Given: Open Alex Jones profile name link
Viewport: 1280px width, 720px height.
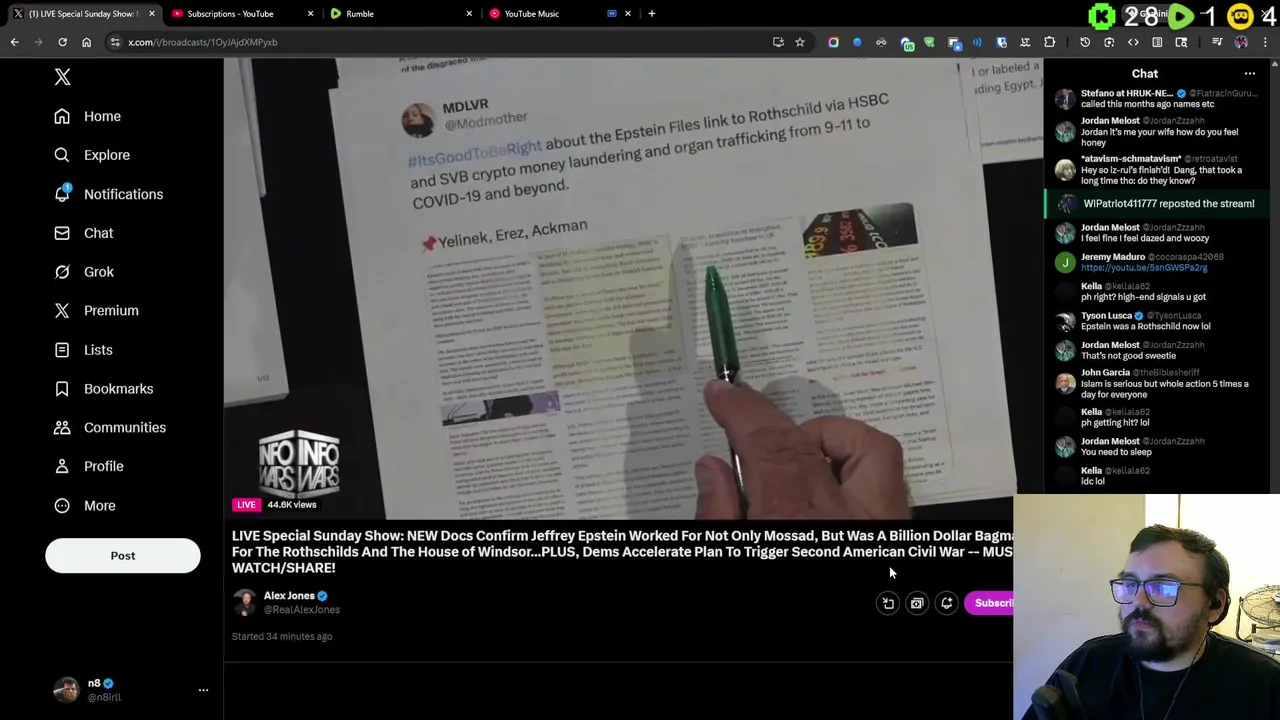Looking at the screenshot, I should pos(289,596).
